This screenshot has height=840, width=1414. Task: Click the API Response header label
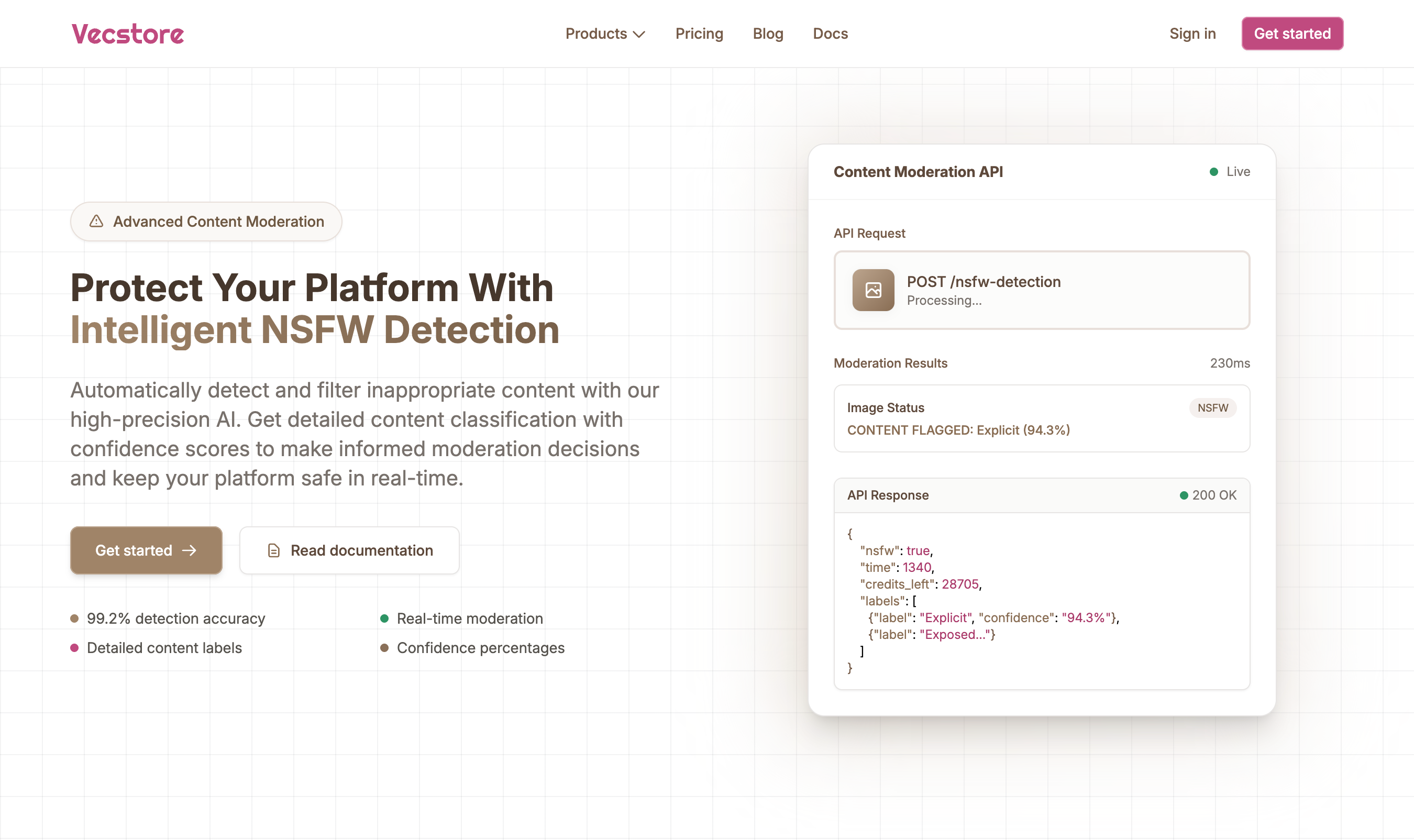[x=887, y=495]
